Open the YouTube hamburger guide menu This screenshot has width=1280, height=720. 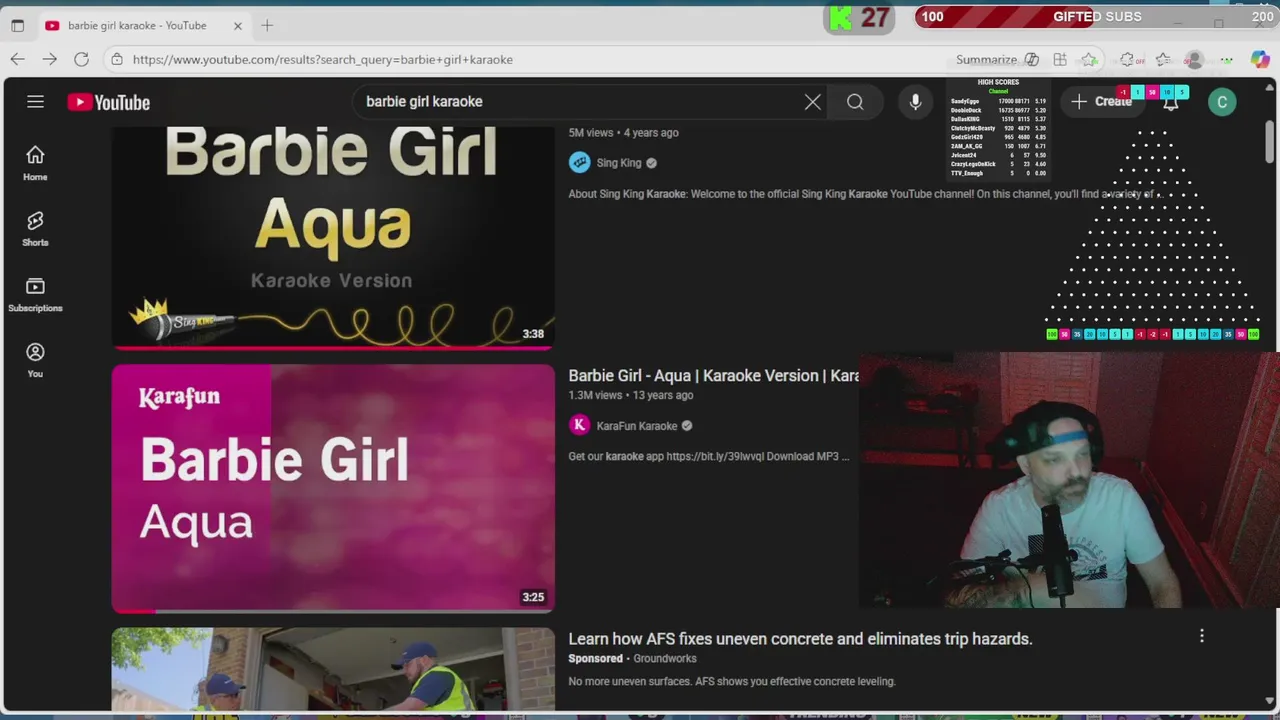[x=35, y=101]
